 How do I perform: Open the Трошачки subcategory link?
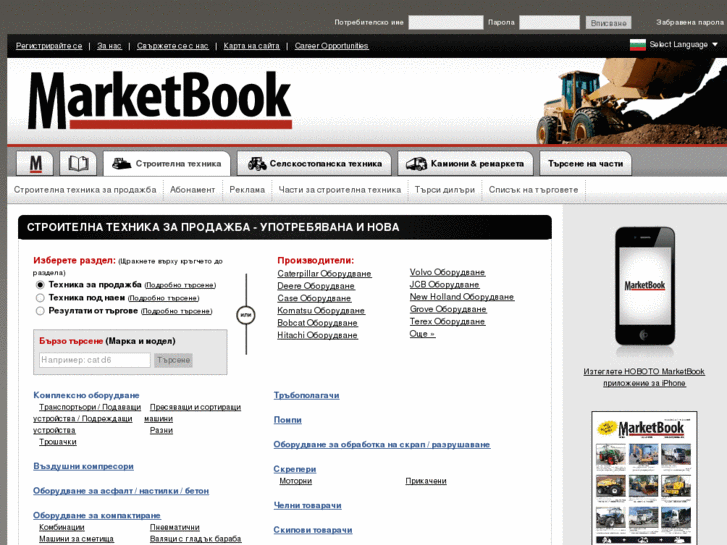click(x=57, y=442)
